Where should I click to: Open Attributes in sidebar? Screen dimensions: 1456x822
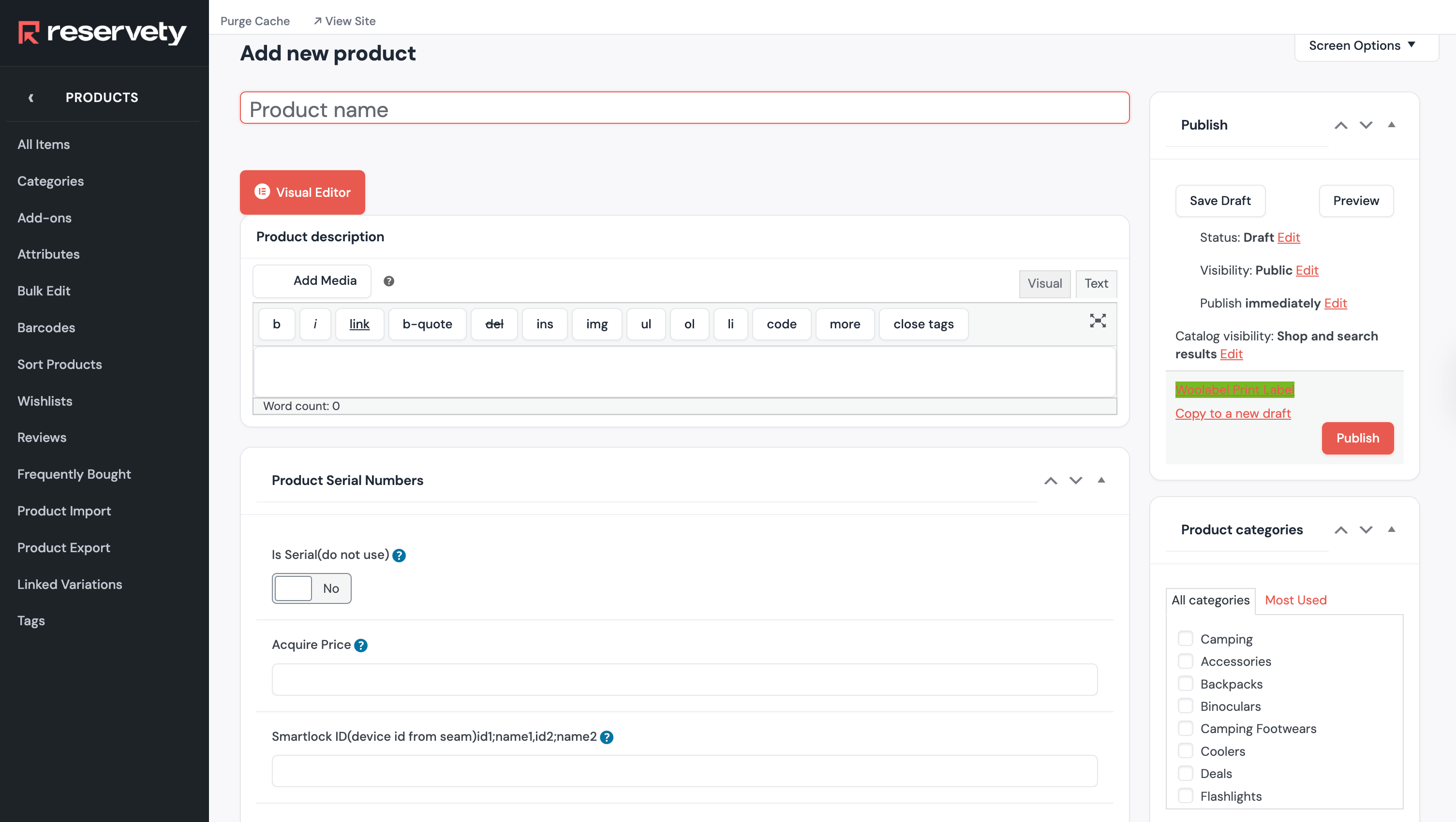click(x=48, y=254)
